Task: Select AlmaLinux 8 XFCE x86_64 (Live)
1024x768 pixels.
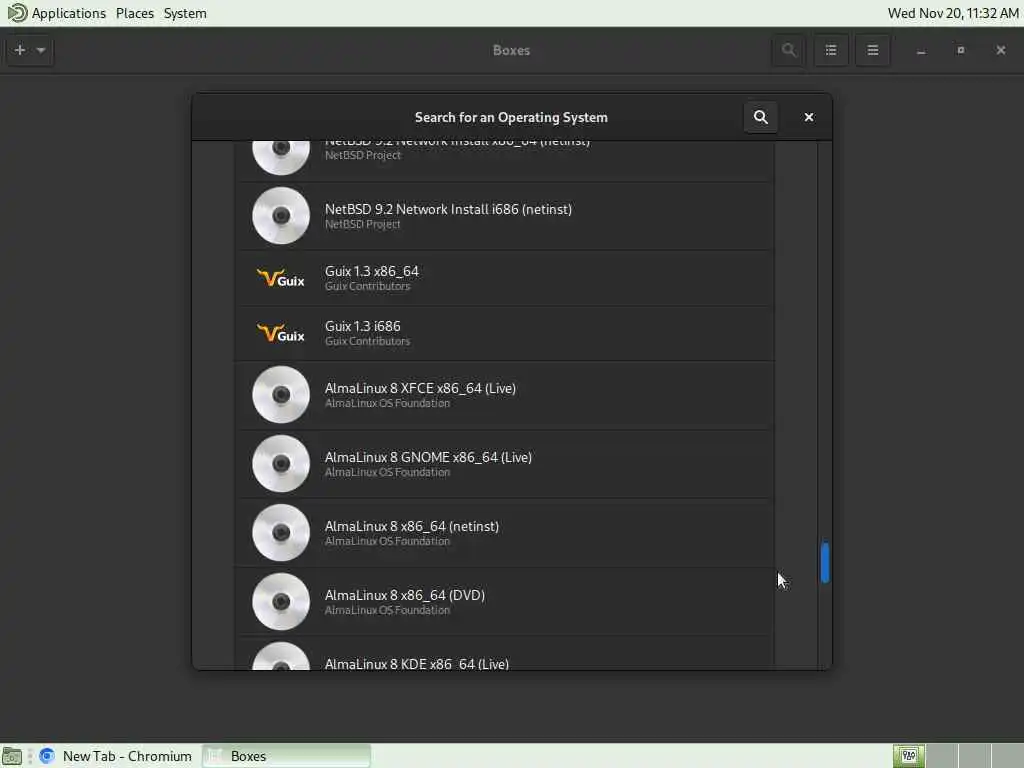Action: pos(504,395)
